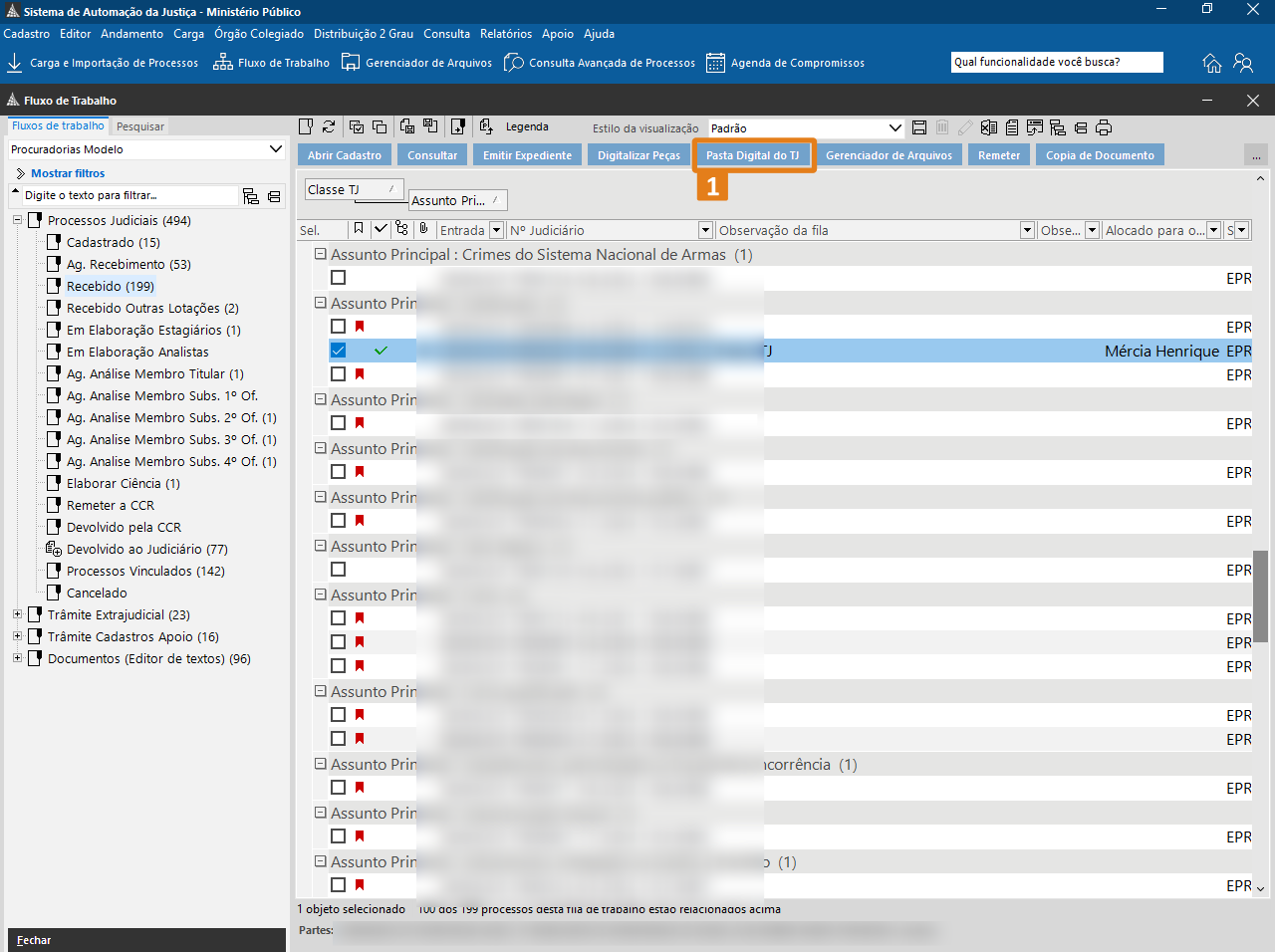The image size is (1275, 952).
Task: Open Estilo da visualização Padrão dropdown
Action: click(x=807, y=127)
